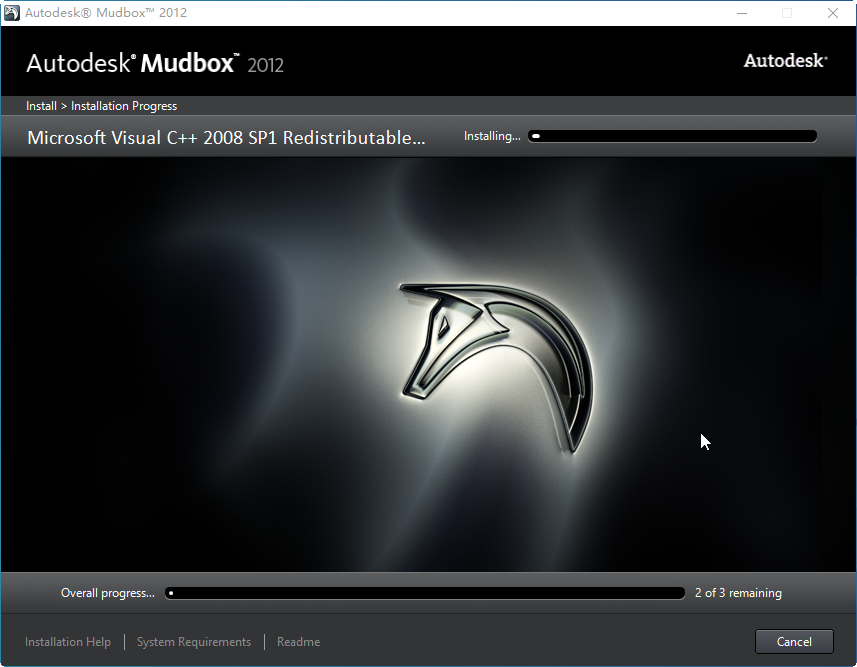Click the "Install > Installation Progress" breadcrumb
Screen dimensions: 857x667
102,106
